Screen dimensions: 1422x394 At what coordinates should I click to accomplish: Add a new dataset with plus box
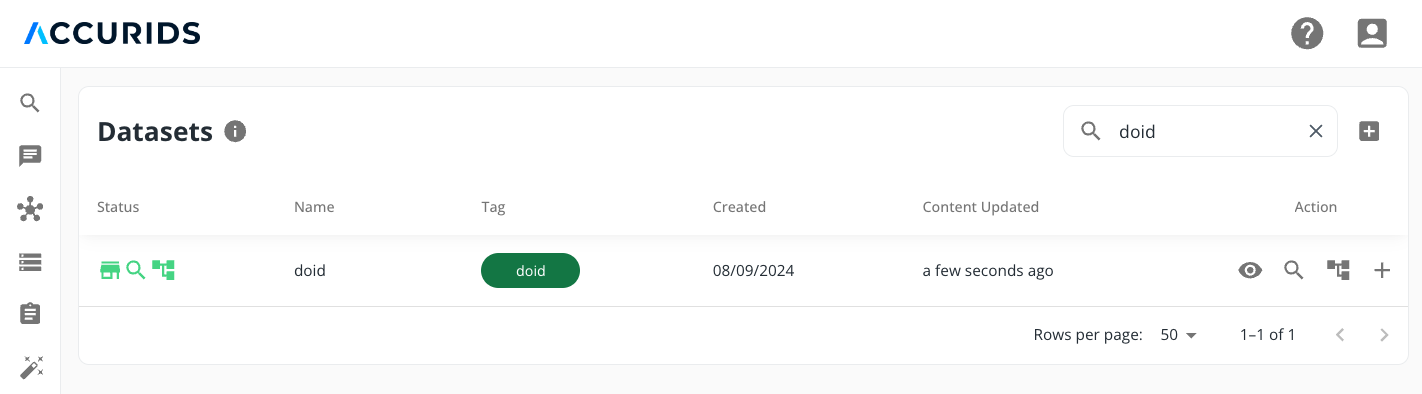1369,131
